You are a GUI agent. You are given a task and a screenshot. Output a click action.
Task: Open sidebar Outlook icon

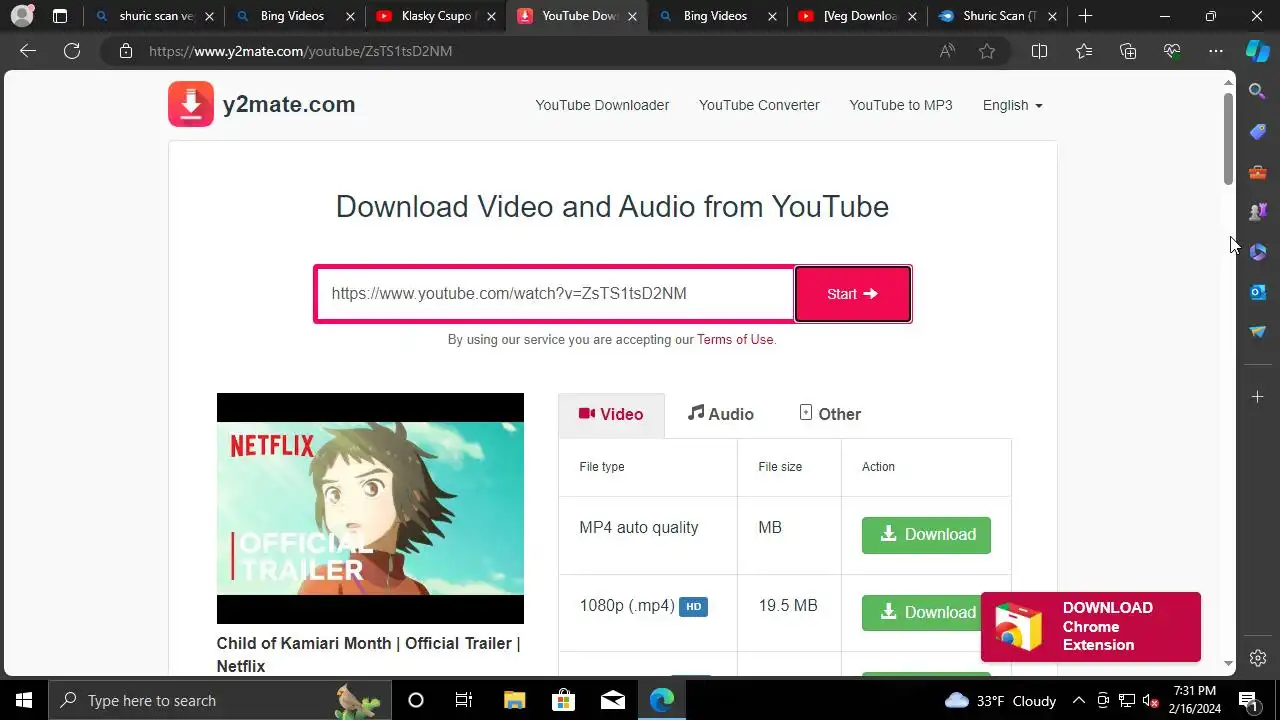1258,292
